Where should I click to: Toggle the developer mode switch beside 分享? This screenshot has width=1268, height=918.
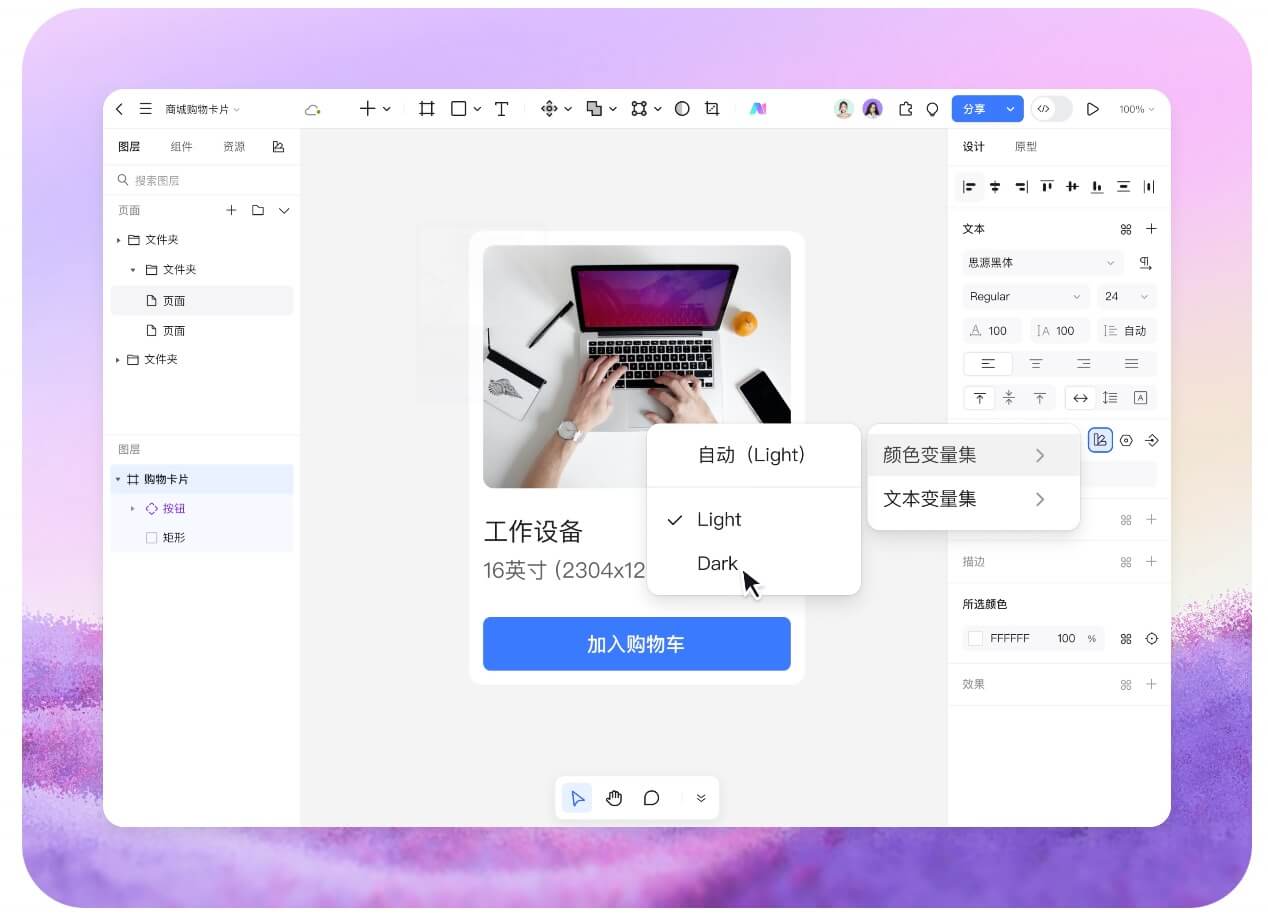pos(1051,109)
